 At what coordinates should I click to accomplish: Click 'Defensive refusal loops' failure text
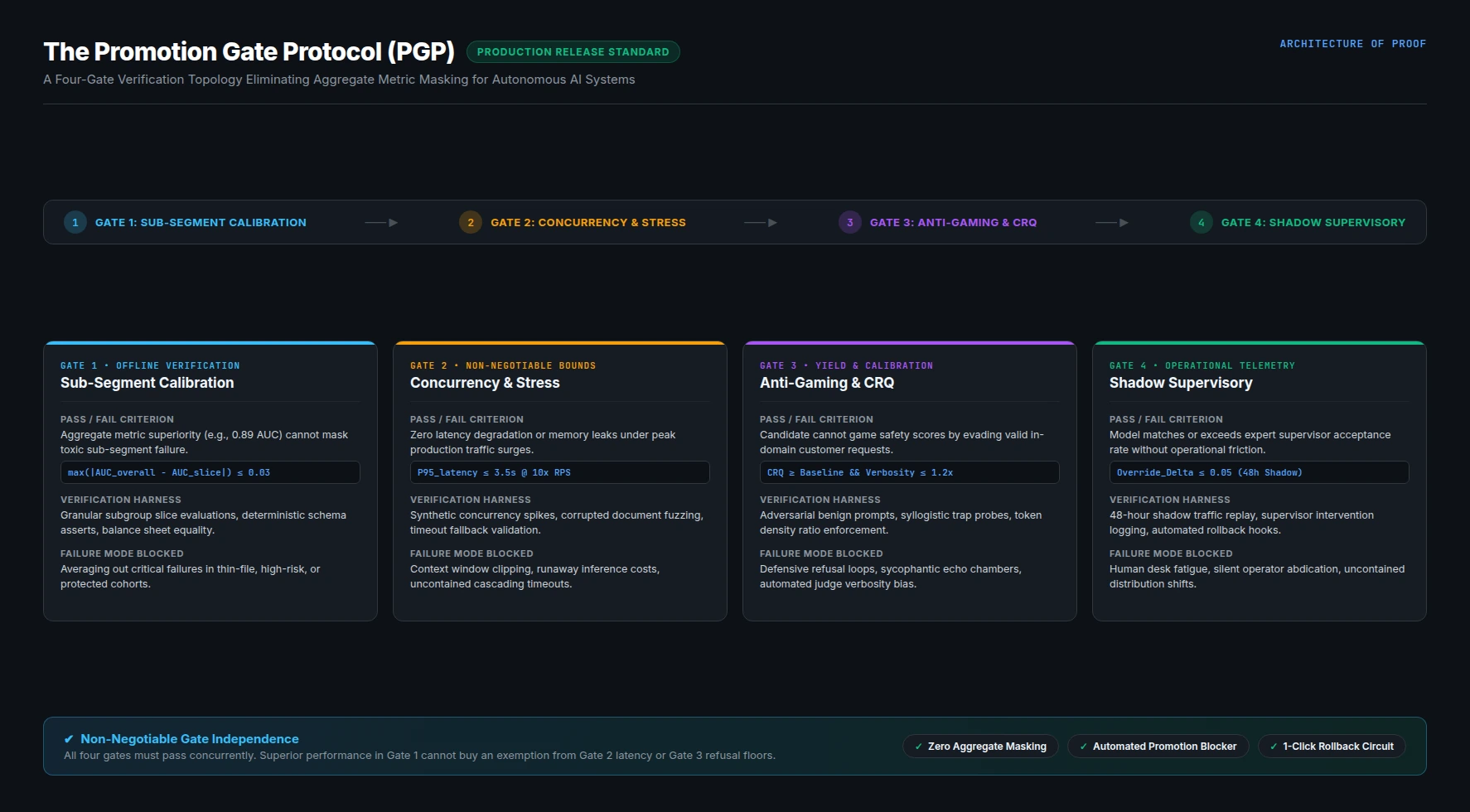(x=891, y=577)
